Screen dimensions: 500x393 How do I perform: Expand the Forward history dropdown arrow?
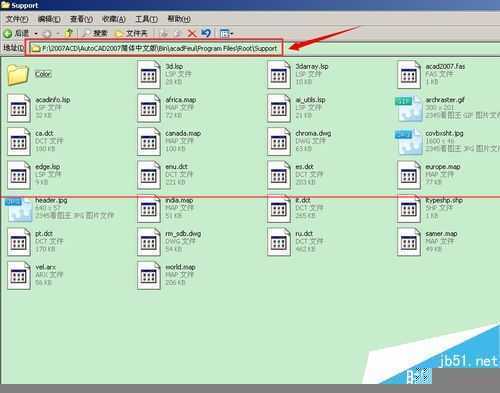tap(57, 33)
